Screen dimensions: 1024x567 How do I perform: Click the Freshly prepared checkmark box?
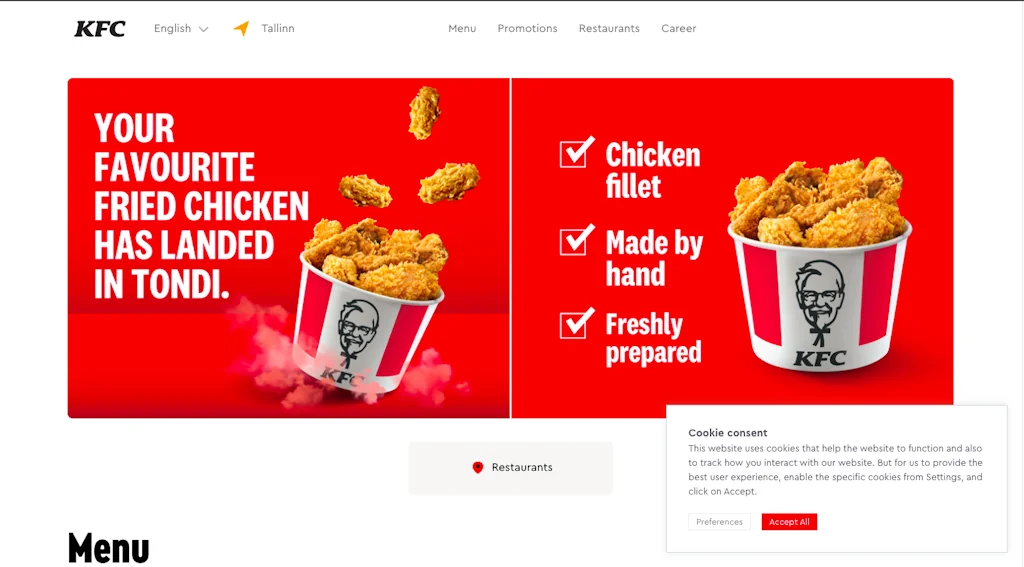pos(577,323)
